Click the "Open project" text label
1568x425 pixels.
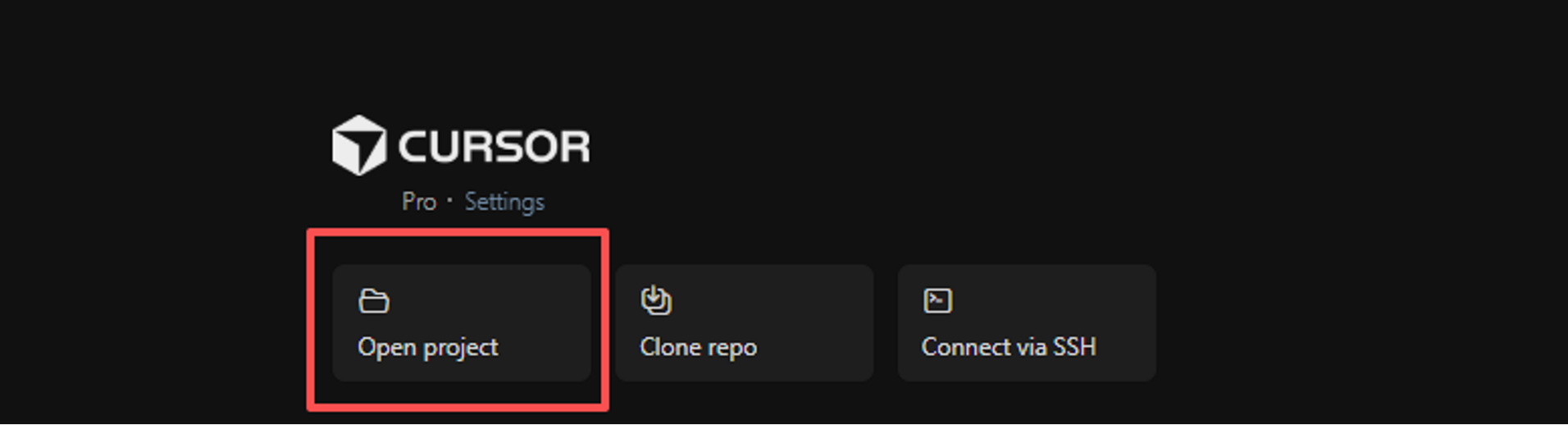tap(427, 348)
